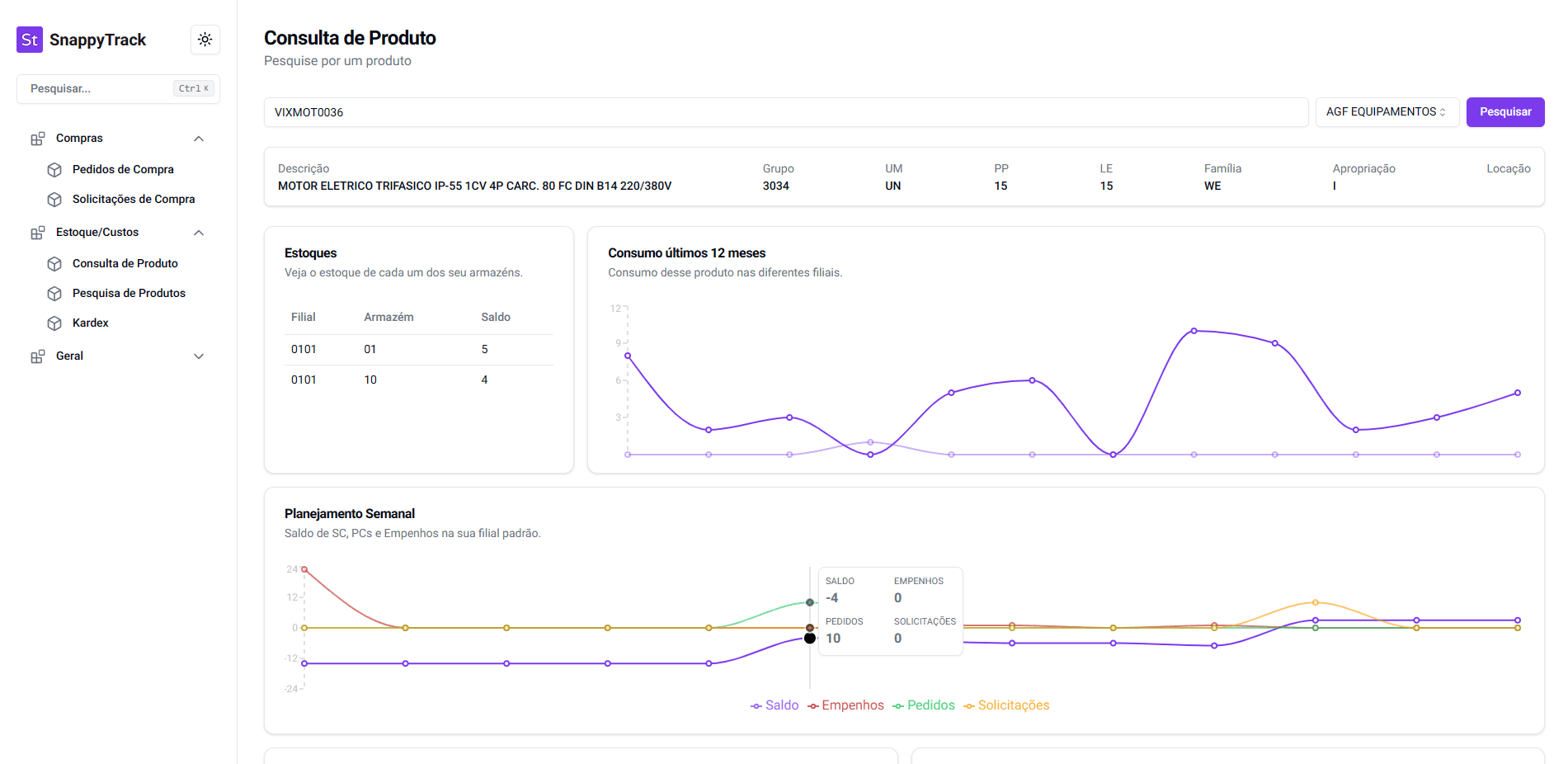The width and height of the screenshot is (1568, 764).
Task: Click the Compras section grid icon
Action: (38, 139)
